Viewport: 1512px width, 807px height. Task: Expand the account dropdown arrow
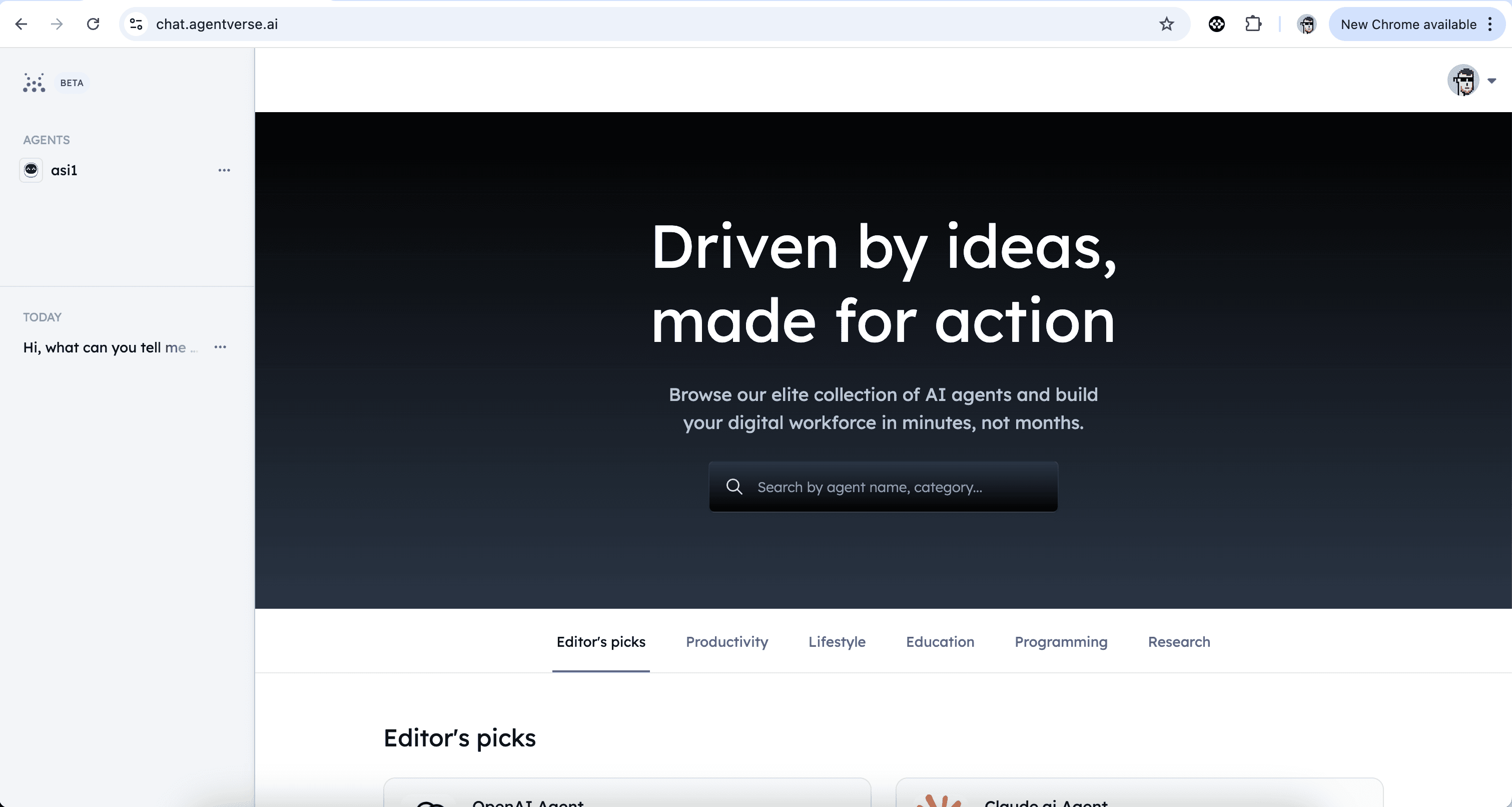coord(1491,81)
